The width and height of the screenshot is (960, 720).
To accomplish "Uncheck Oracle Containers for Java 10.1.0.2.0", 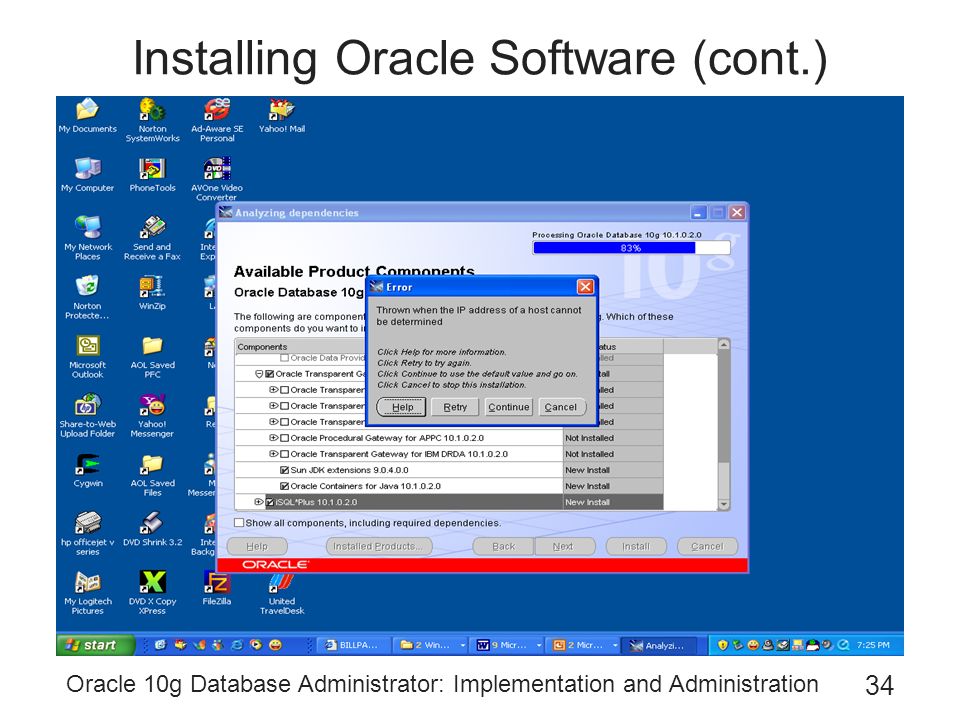I will pyautogui.click(x=285, y=486).
